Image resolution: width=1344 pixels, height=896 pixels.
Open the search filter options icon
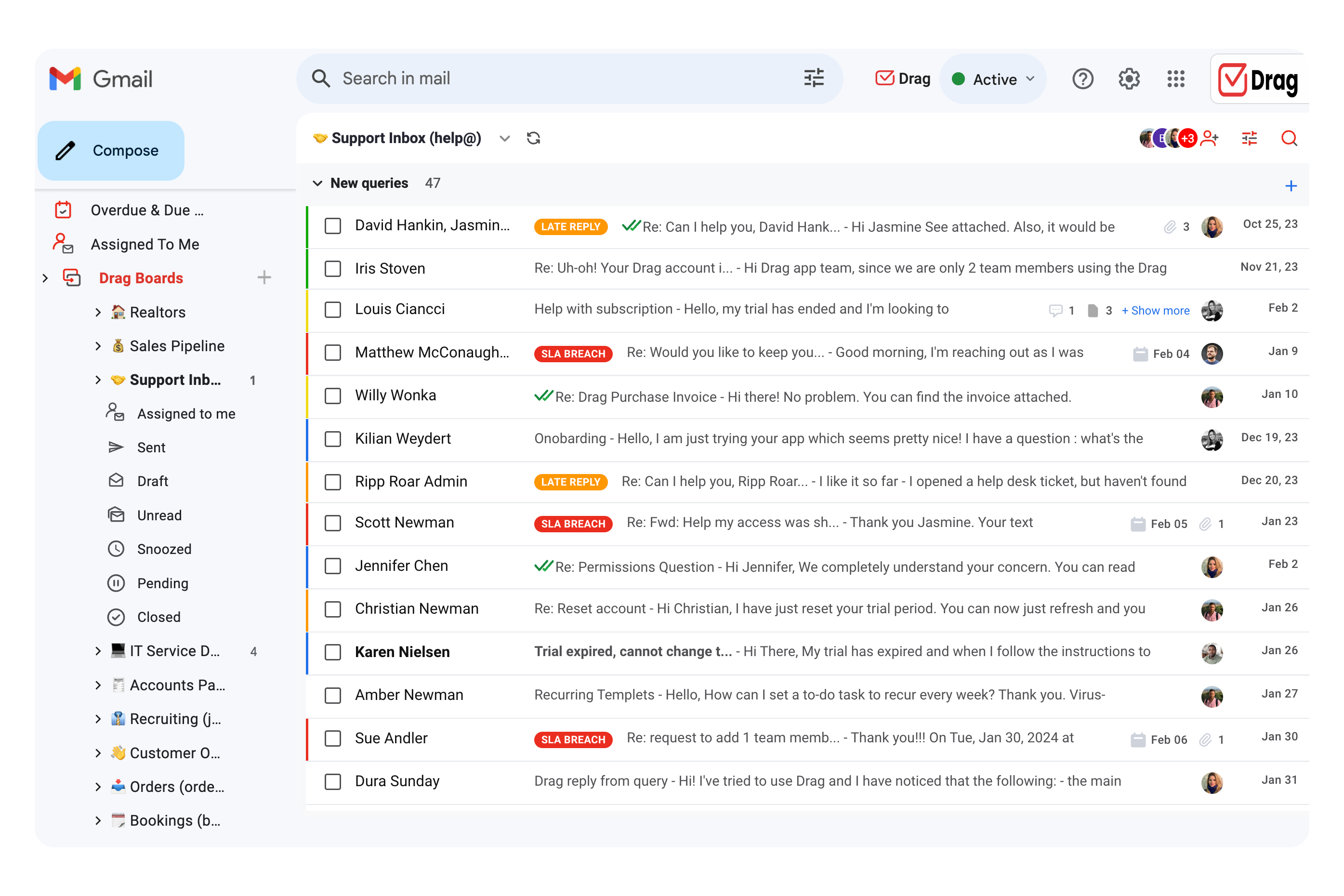(x=814, y=79)
